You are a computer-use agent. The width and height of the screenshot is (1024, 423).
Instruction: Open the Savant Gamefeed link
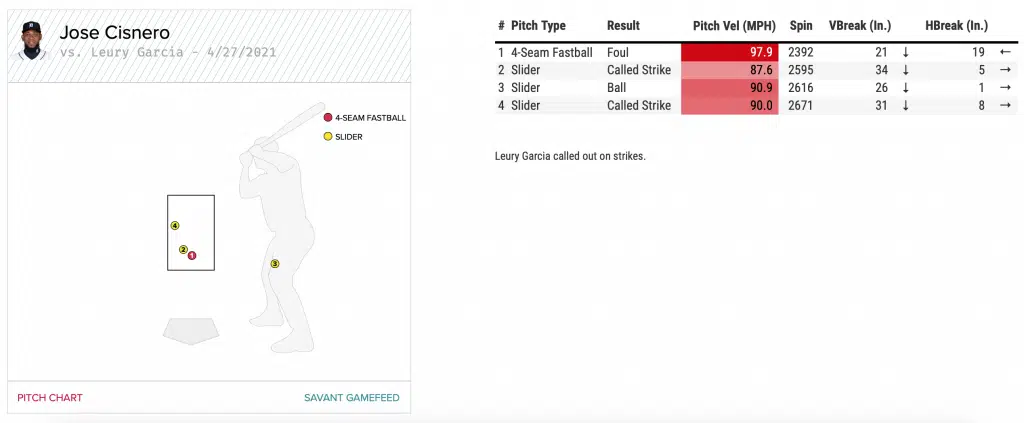[351, 398]
